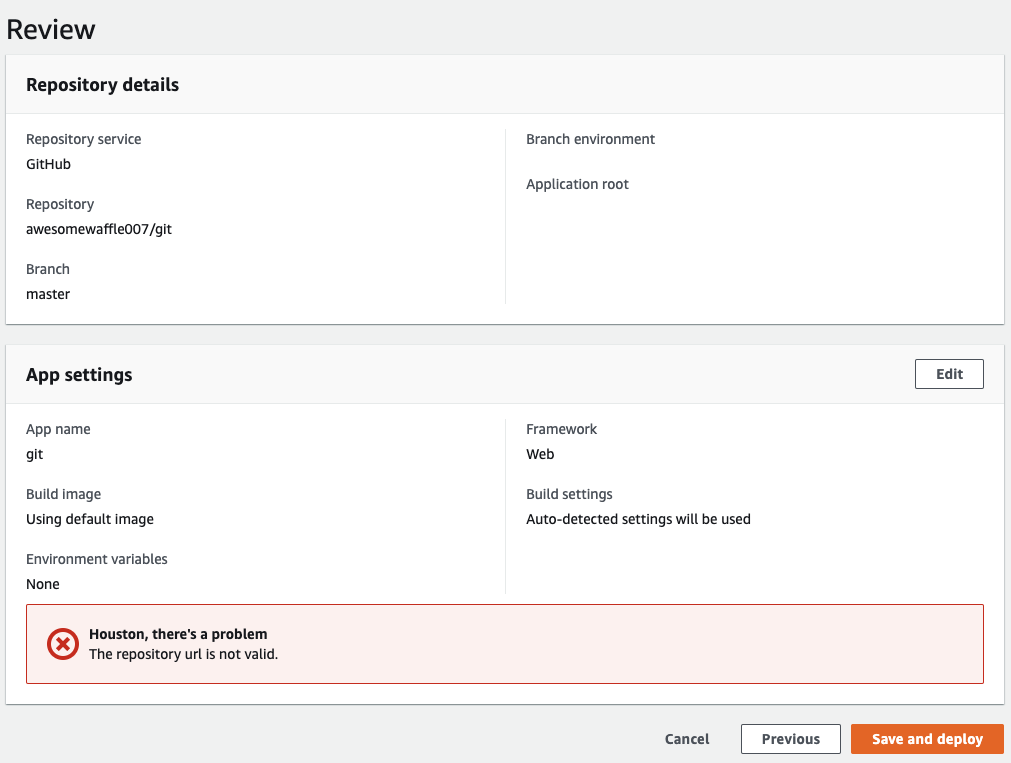Click the Save and deploy button
The height and width of the screenshot is (763, 1011).
[926, 738]
